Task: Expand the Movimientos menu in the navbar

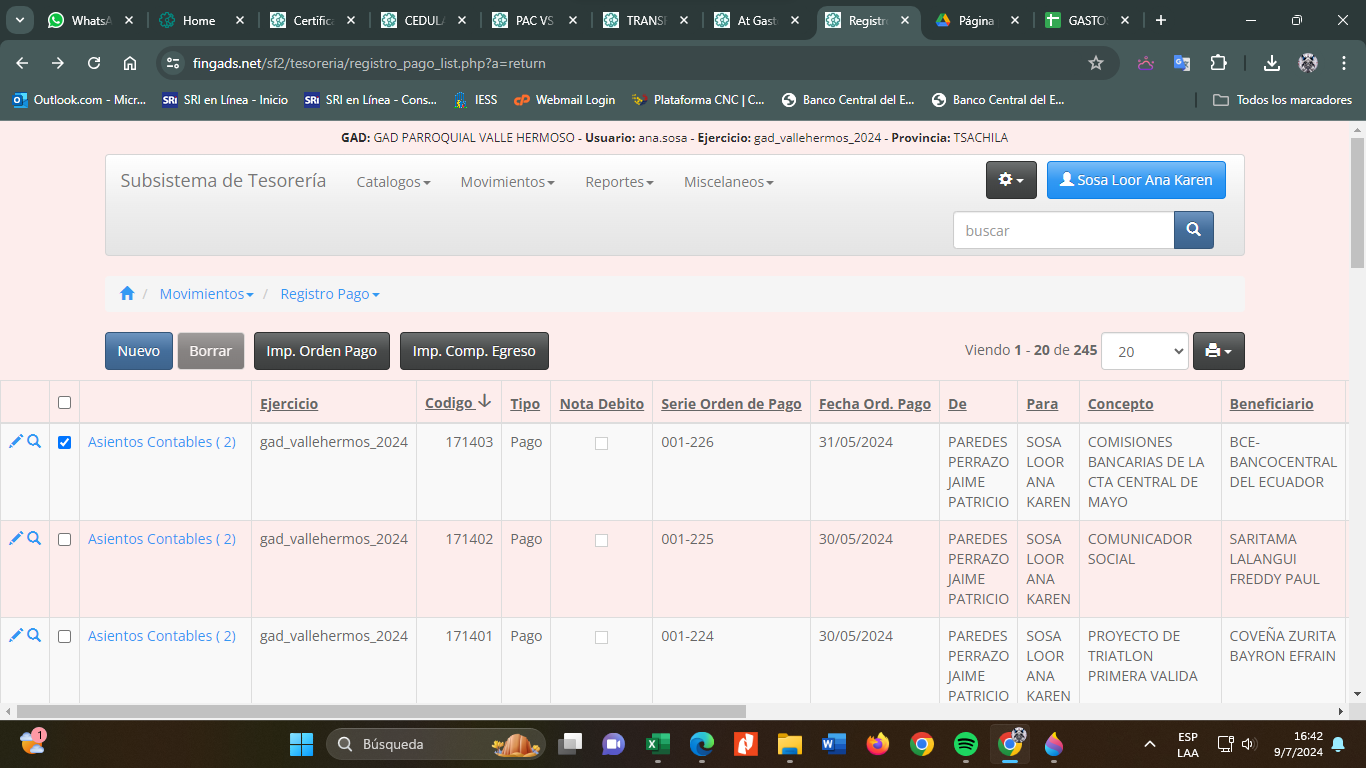Action: pyautogui.click(x=507, y=182)
